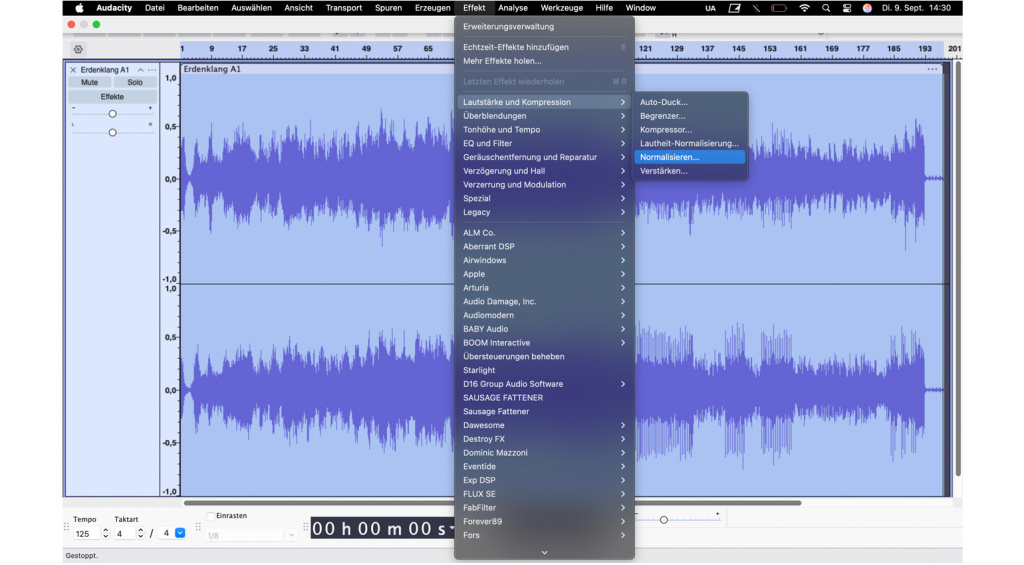
Task: Expand Geräuschentfernung und Reparatur submenu
Action: [x=543, y=157]
